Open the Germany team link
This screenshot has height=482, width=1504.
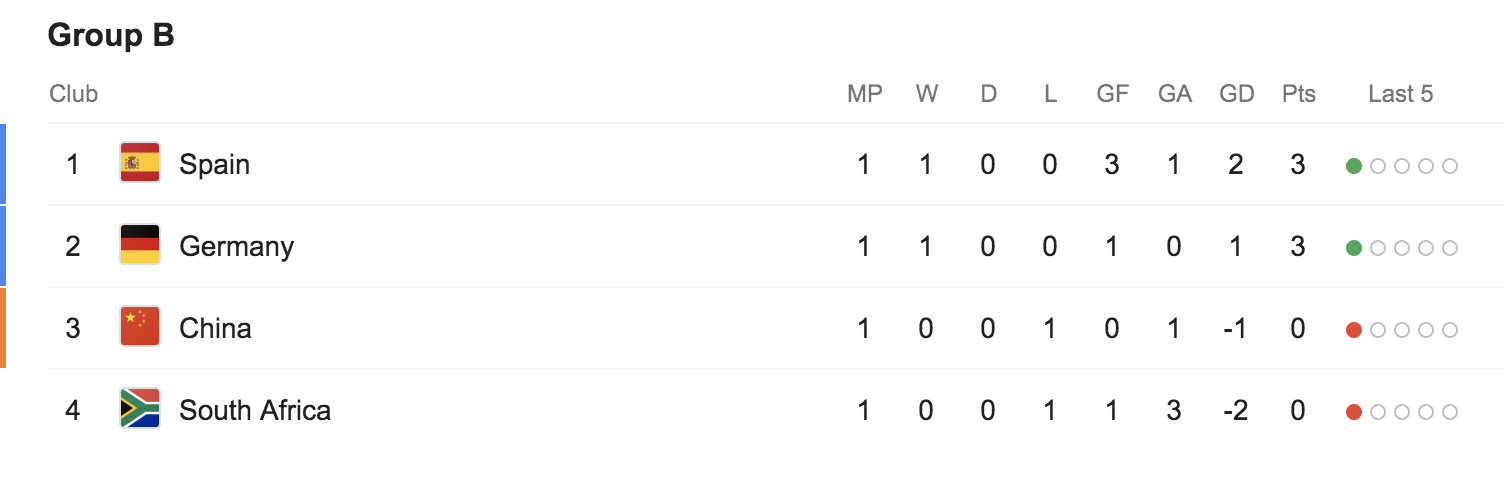point(236,246)
